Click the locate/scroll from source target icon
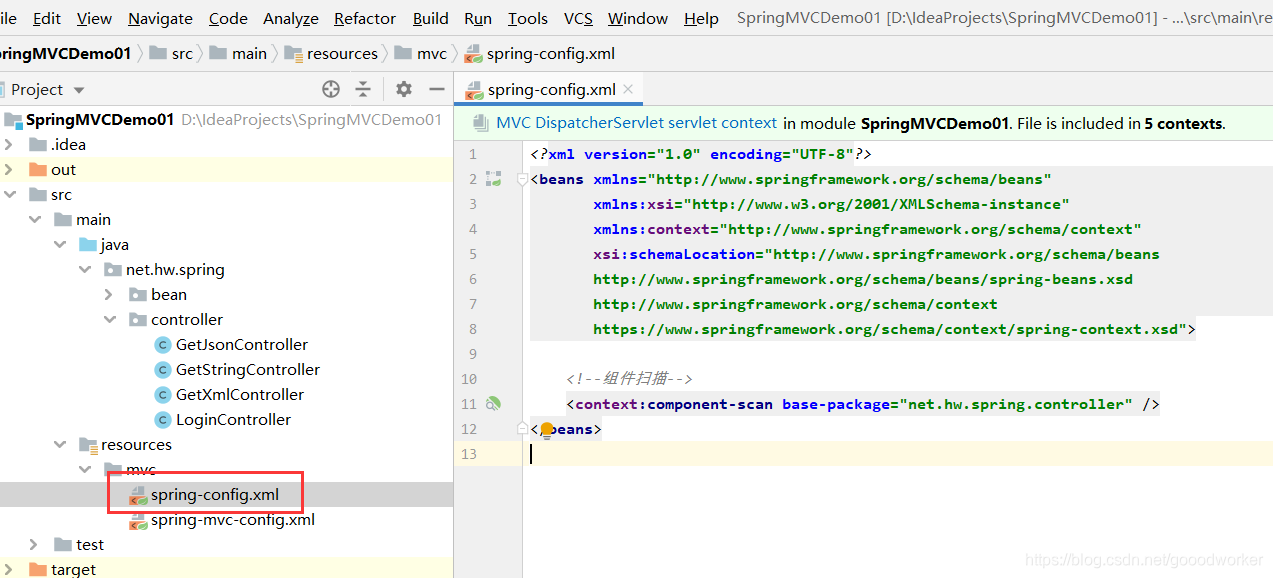The width and height of the screenshot is (1273, 578). click(331, 89)
